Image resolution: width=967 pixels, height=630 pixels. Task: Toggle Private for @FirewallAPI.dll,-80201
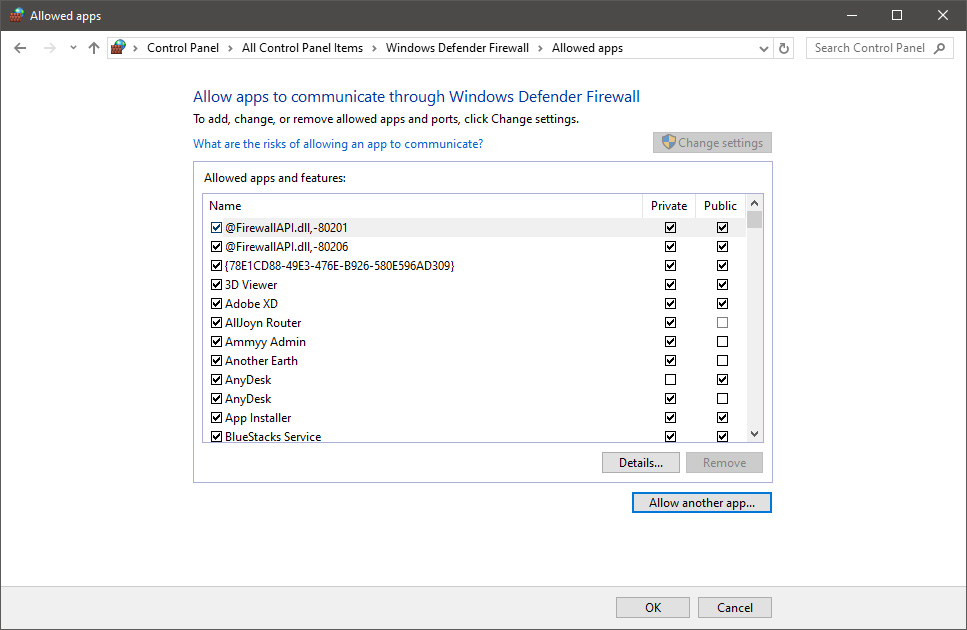(x=670, y=227)
